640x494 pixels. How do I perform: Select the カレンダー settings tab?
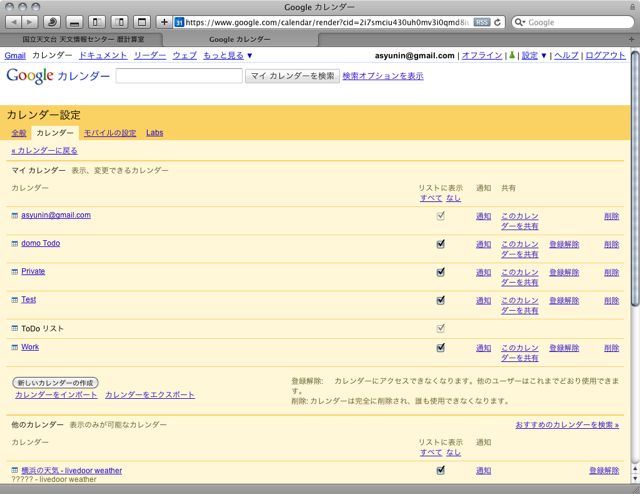point(55,133)
